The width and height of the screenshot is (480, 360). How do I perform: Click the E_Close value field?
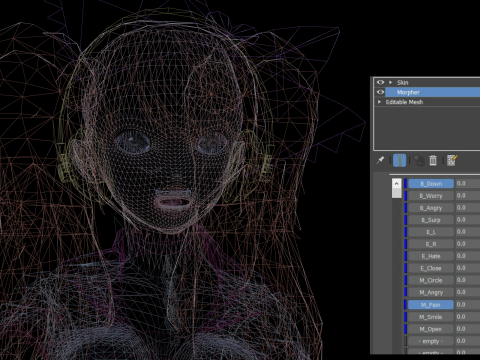468,268
